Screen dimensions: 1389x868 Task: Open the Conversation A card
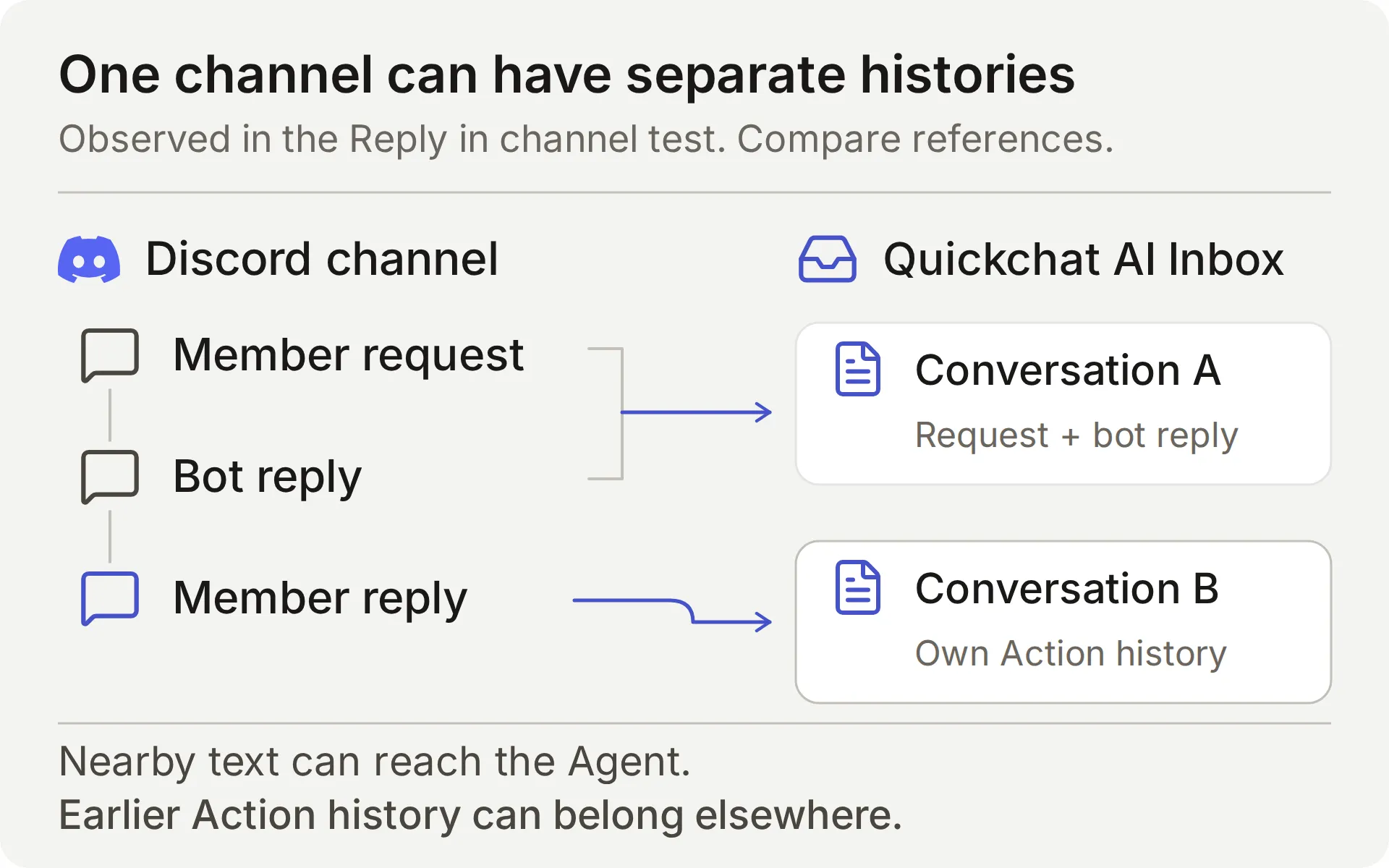1063,404
